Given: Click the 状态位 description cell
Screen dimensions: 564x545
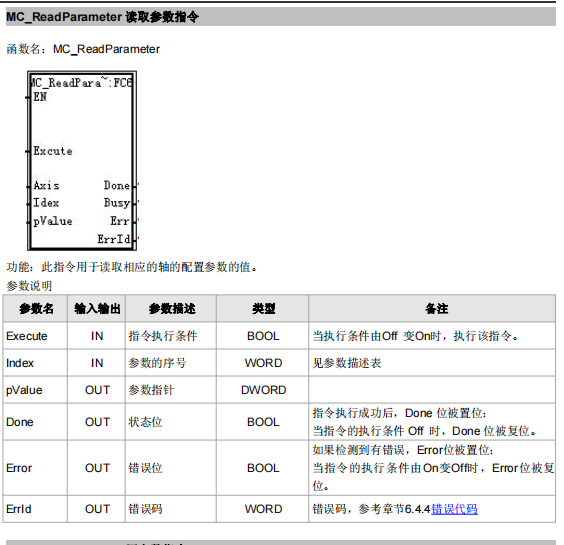Looking at the screenshot, I should tap(171, 422).
